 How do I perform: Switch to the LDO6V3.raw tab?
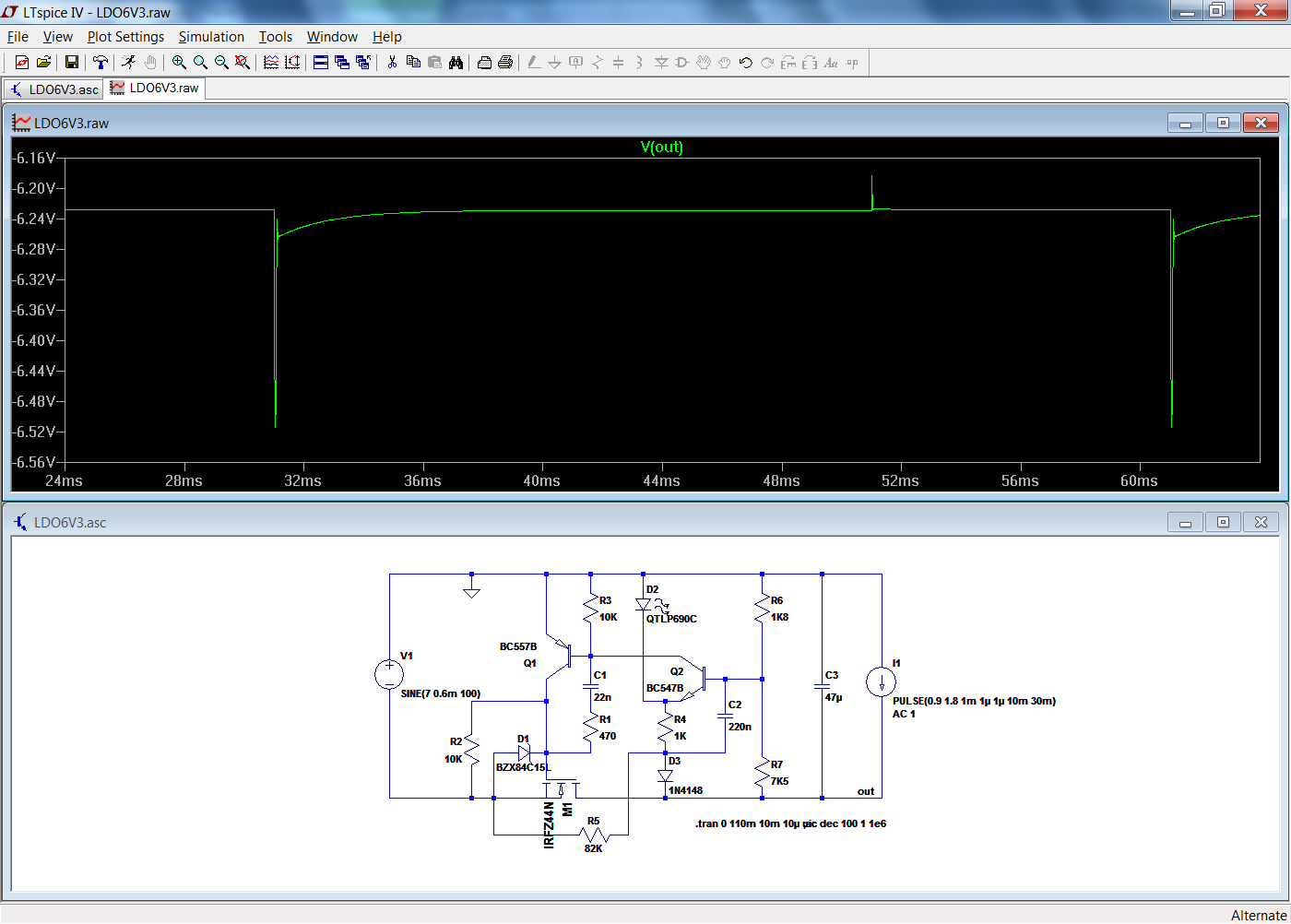[155, 89]
